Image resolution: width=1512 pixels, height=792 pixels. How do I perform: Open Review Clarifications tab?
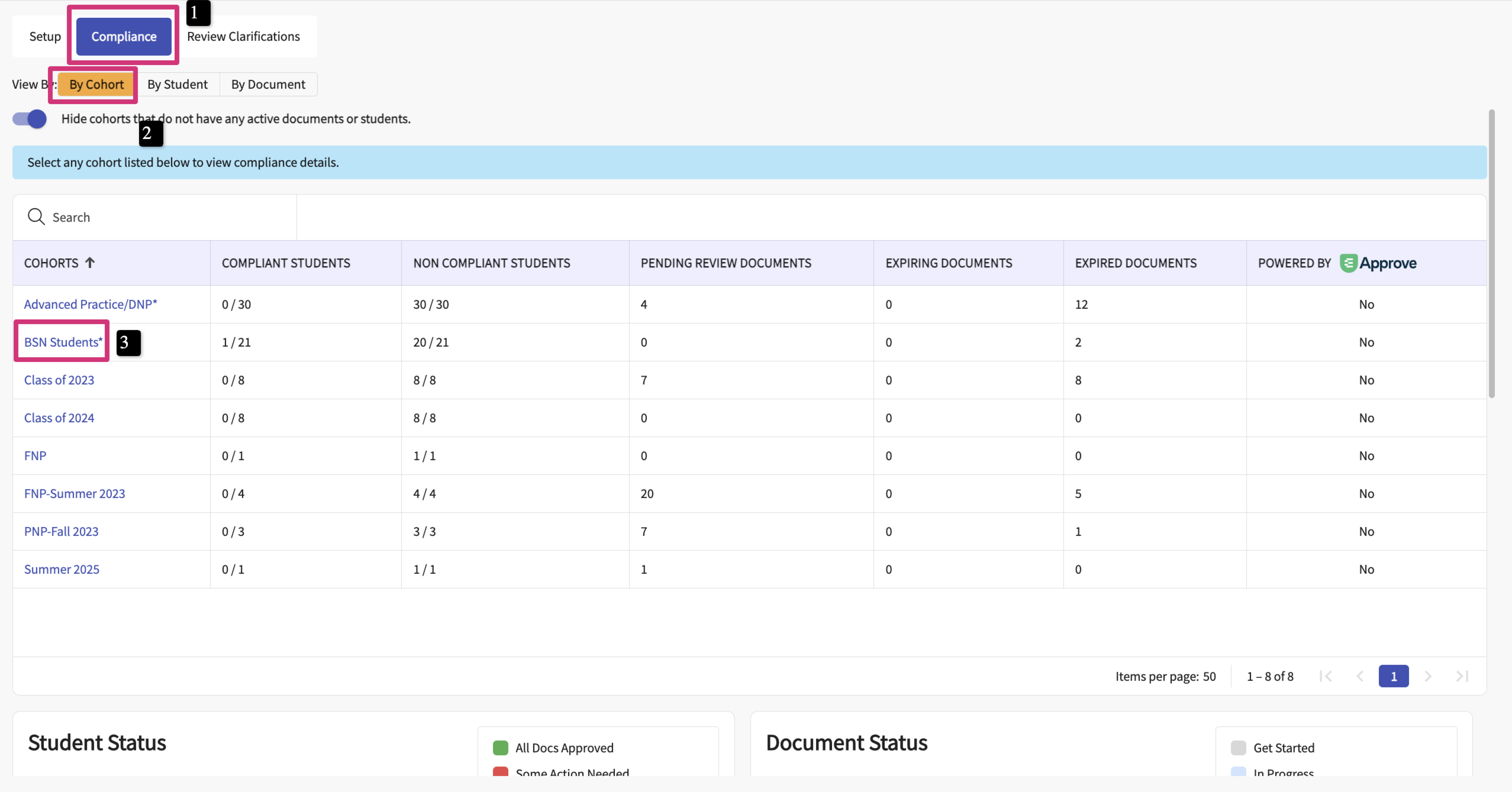click(x=243, y=36)
